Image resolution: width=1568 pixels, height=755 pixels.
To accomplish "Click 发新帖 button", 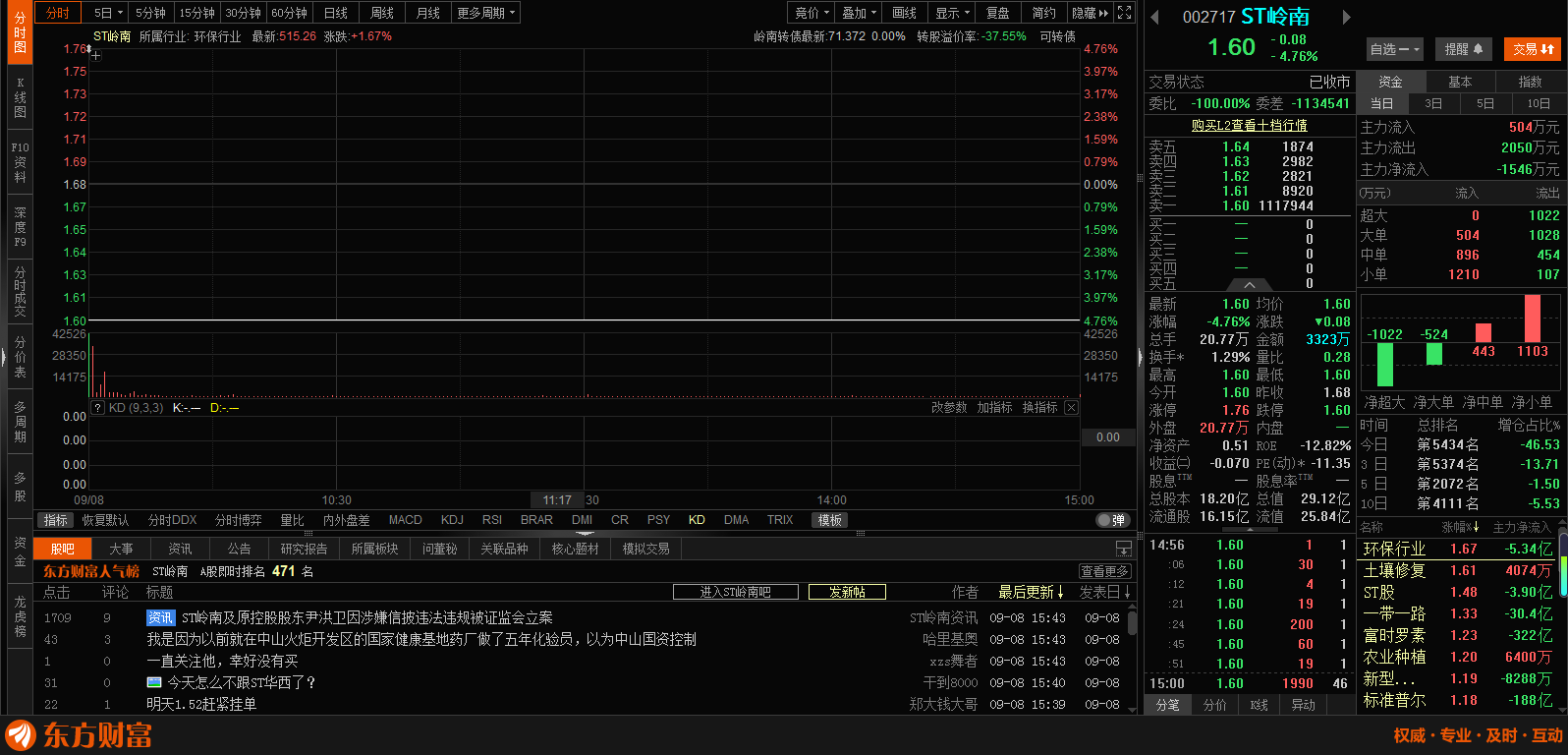I will tap(847, 592).
